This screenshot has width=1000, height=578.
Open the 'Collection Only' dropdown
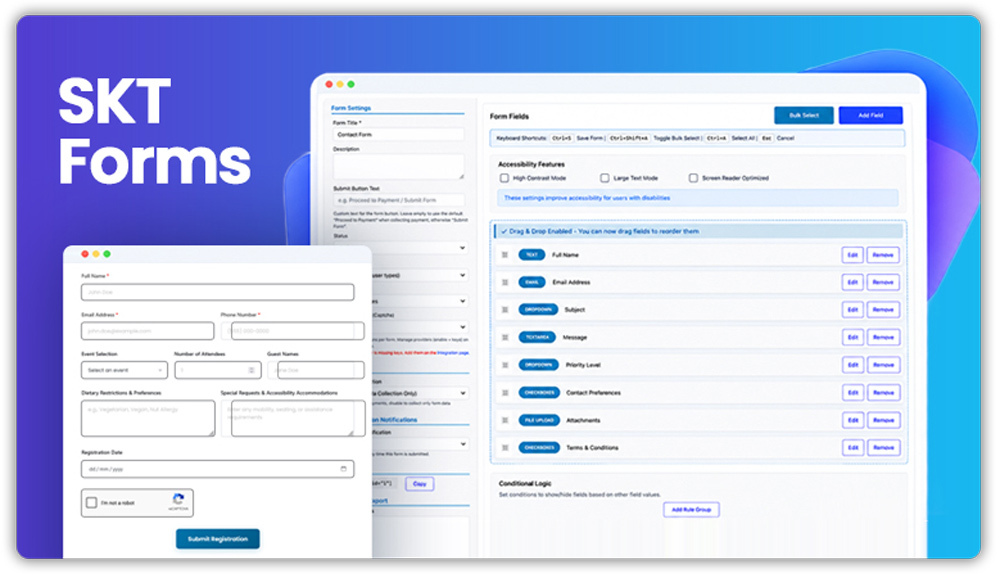[x=421, y=393]
